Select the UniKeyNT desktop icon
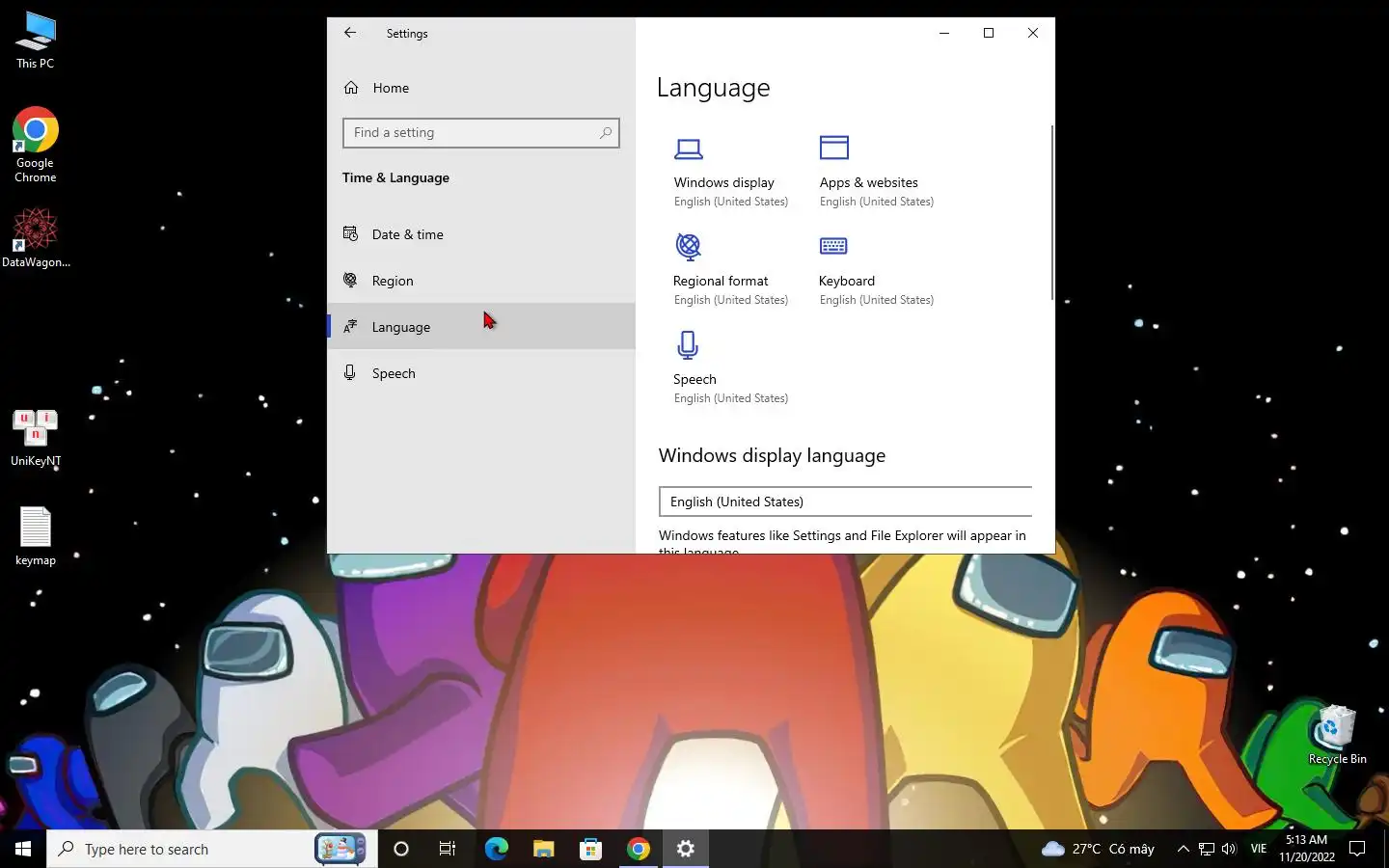The width and height of the screenshot is (1389, 868). tap(36, 438)
